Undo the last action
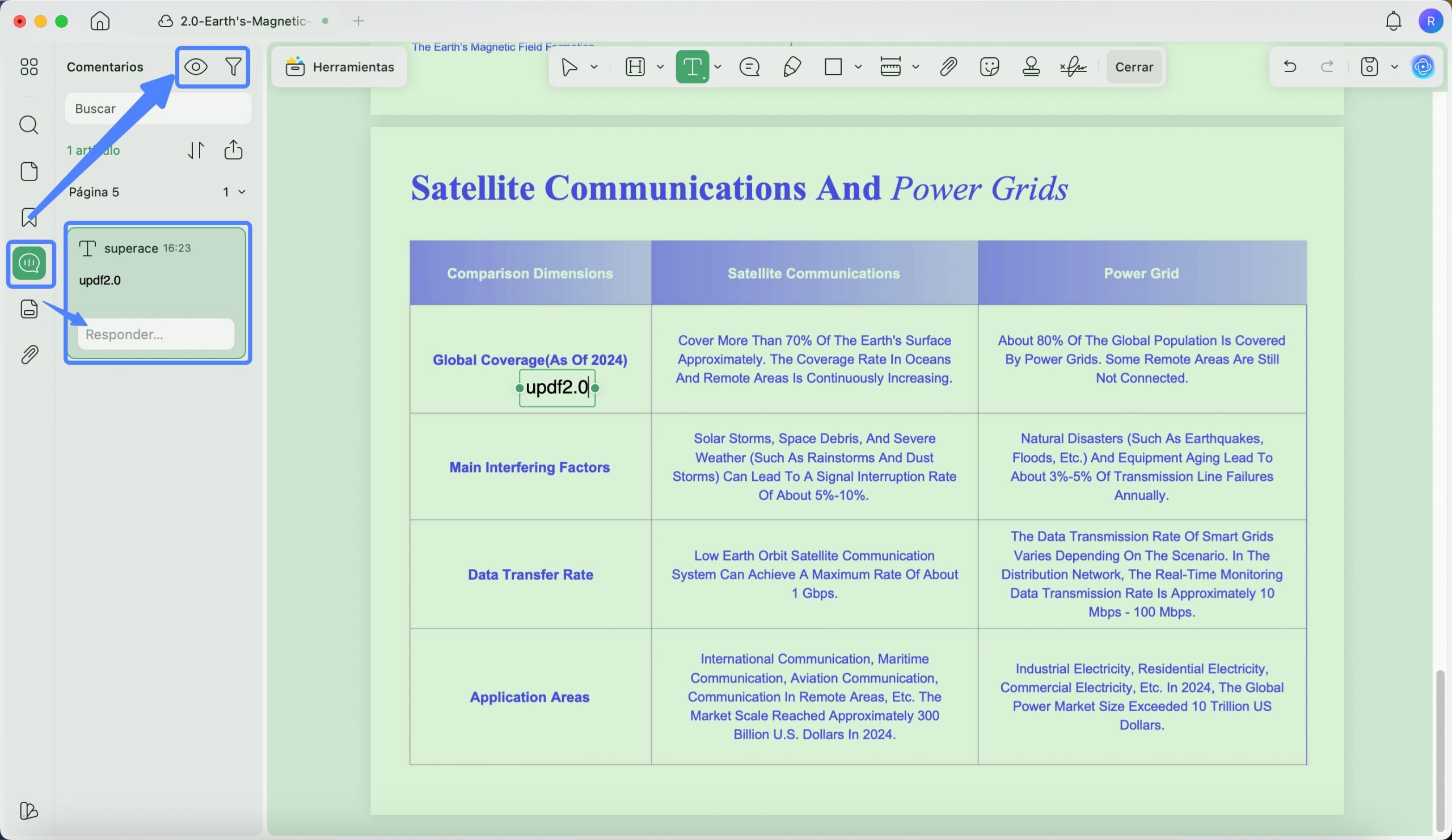Viewport: 1452px width, 840px height. 1290,67
